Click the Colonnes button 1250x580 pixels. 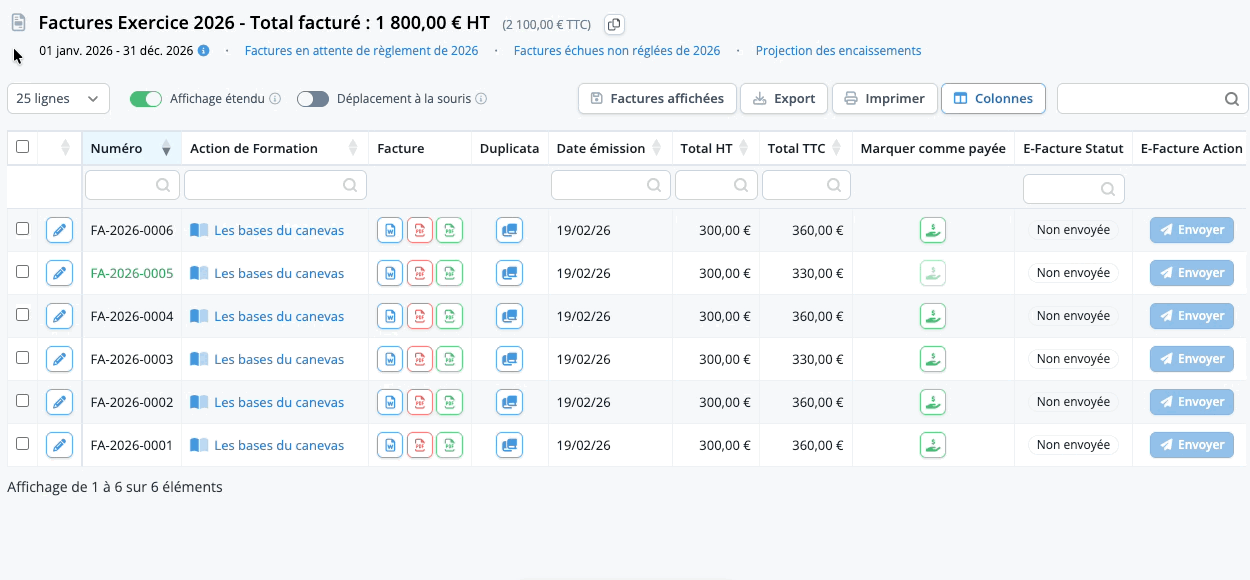point(993,99)
